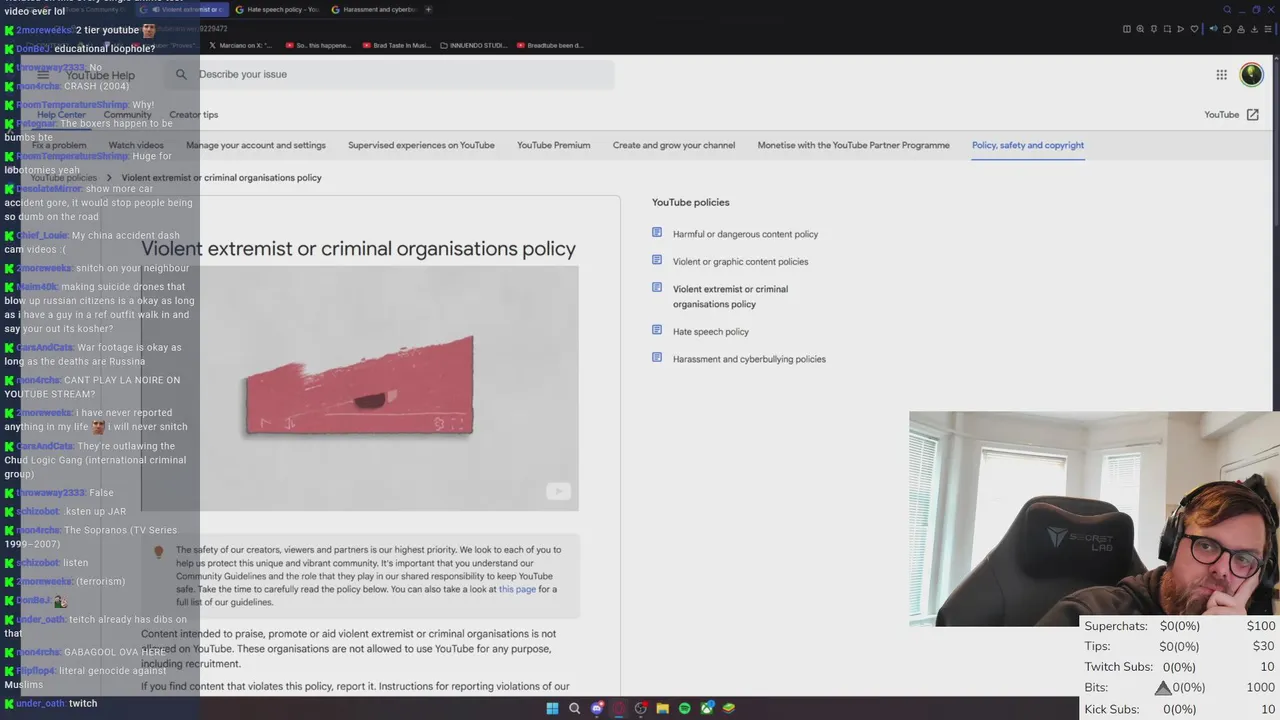Switch to the Hate speech policy browser tab
This screenshot has width=1280, height=720.
pos(277,9)
